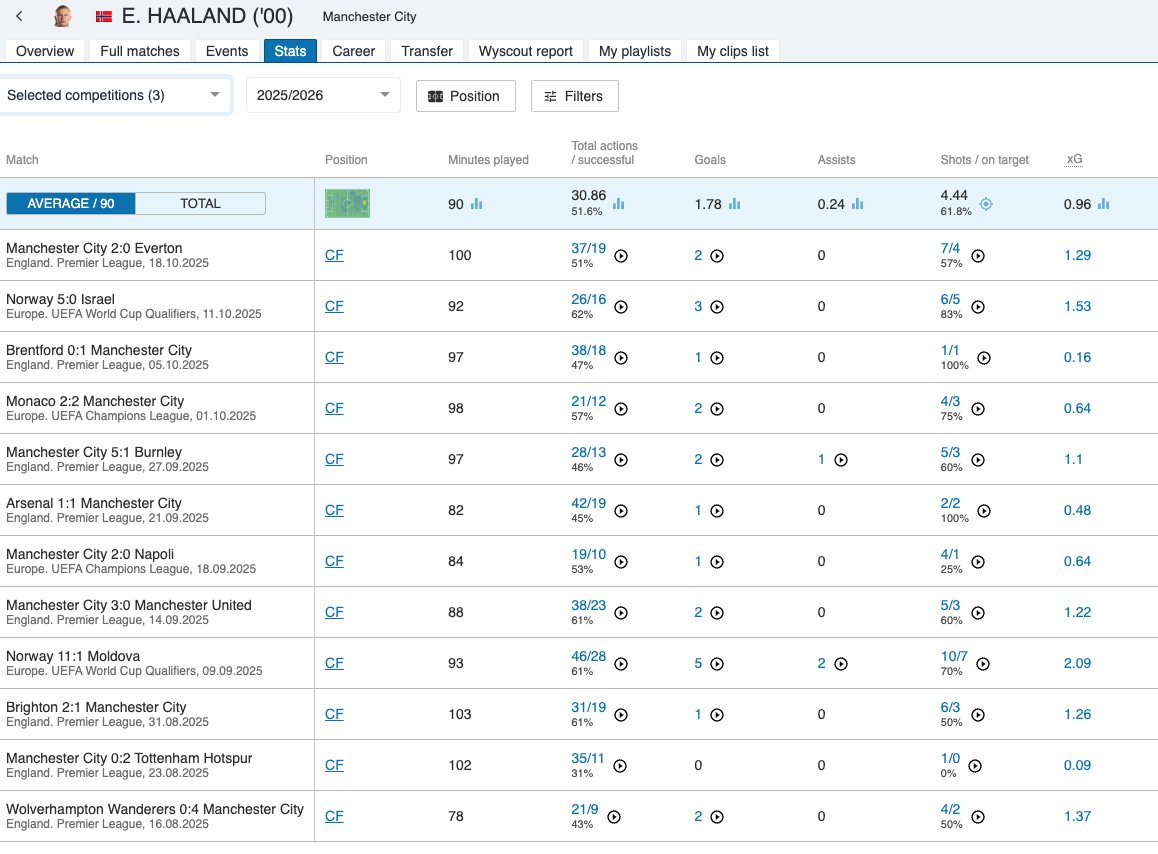Screen dimensions: 1158x854
Task: Click the Norway flag icon
Action: 103,16
